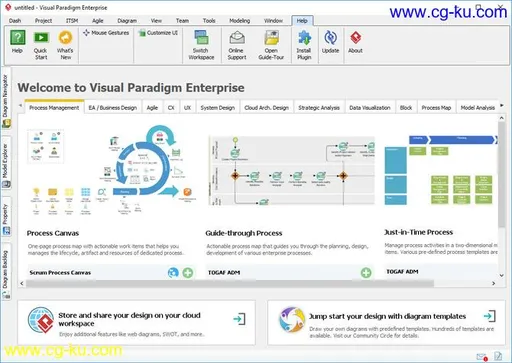Open the Team ribbon tab
This screenshot has height=363, width=512.
click(182, 21)
